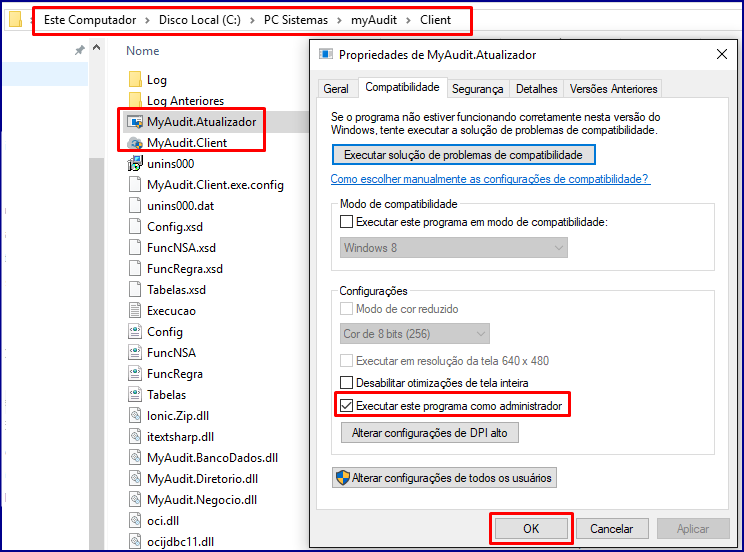
Task: Expand breadcrumb arrow after myAudit
Action: [408, 20]
